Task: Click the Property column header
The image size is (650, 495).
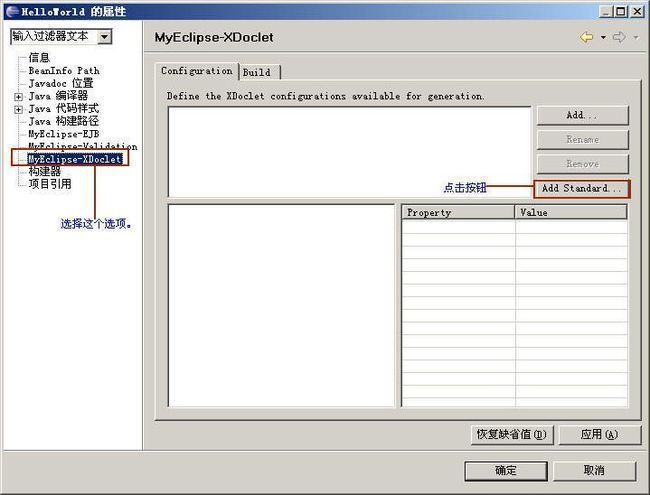Action: coord(458,212)
